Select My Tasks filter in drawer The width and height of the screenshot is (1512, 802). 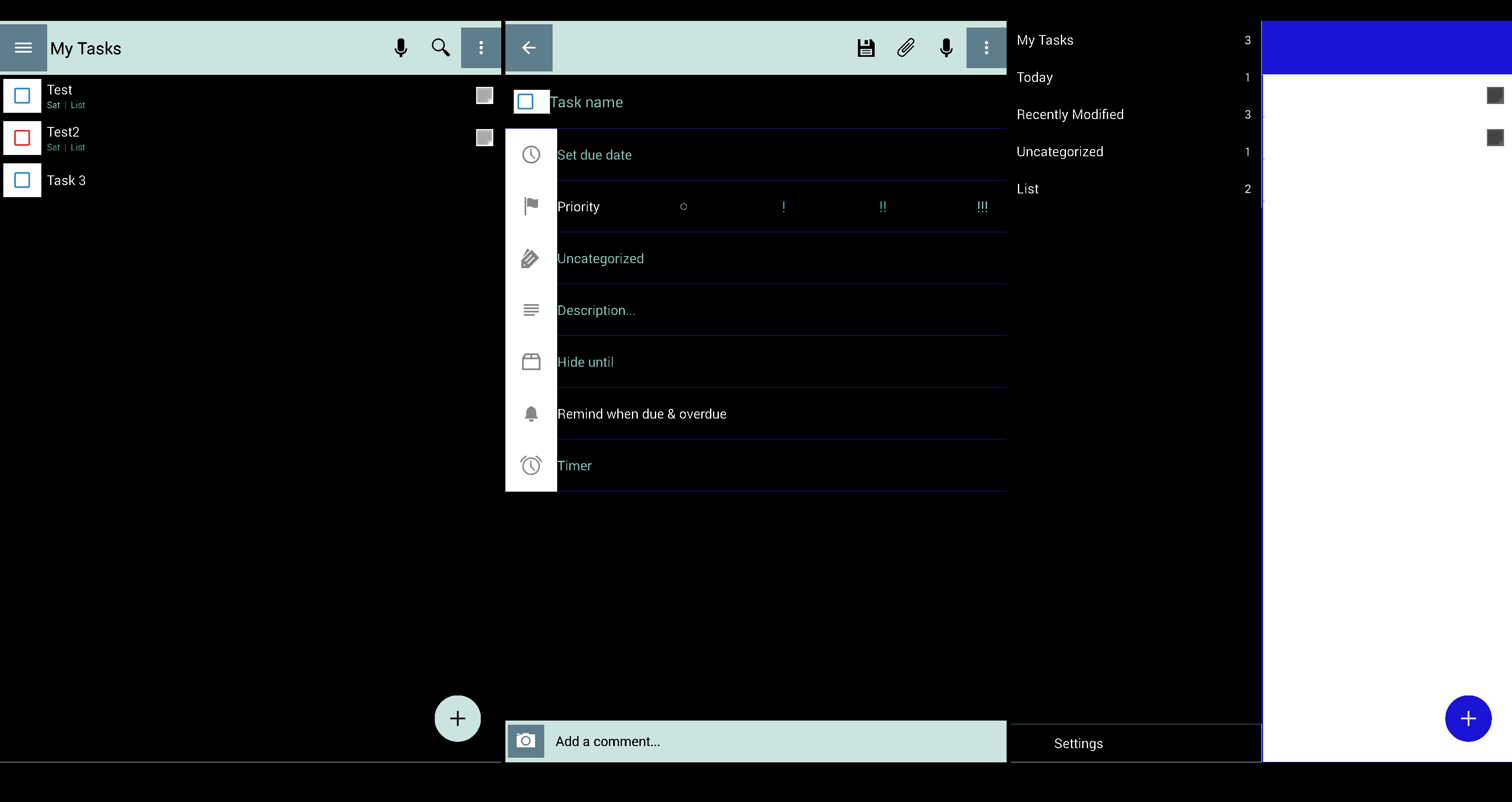[1136, 40]
